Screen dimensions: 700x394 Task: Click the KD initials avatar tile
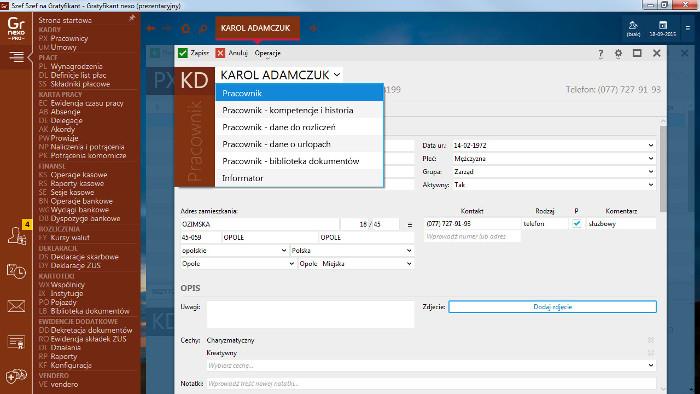pyautogui.click(x=194, y=81)
